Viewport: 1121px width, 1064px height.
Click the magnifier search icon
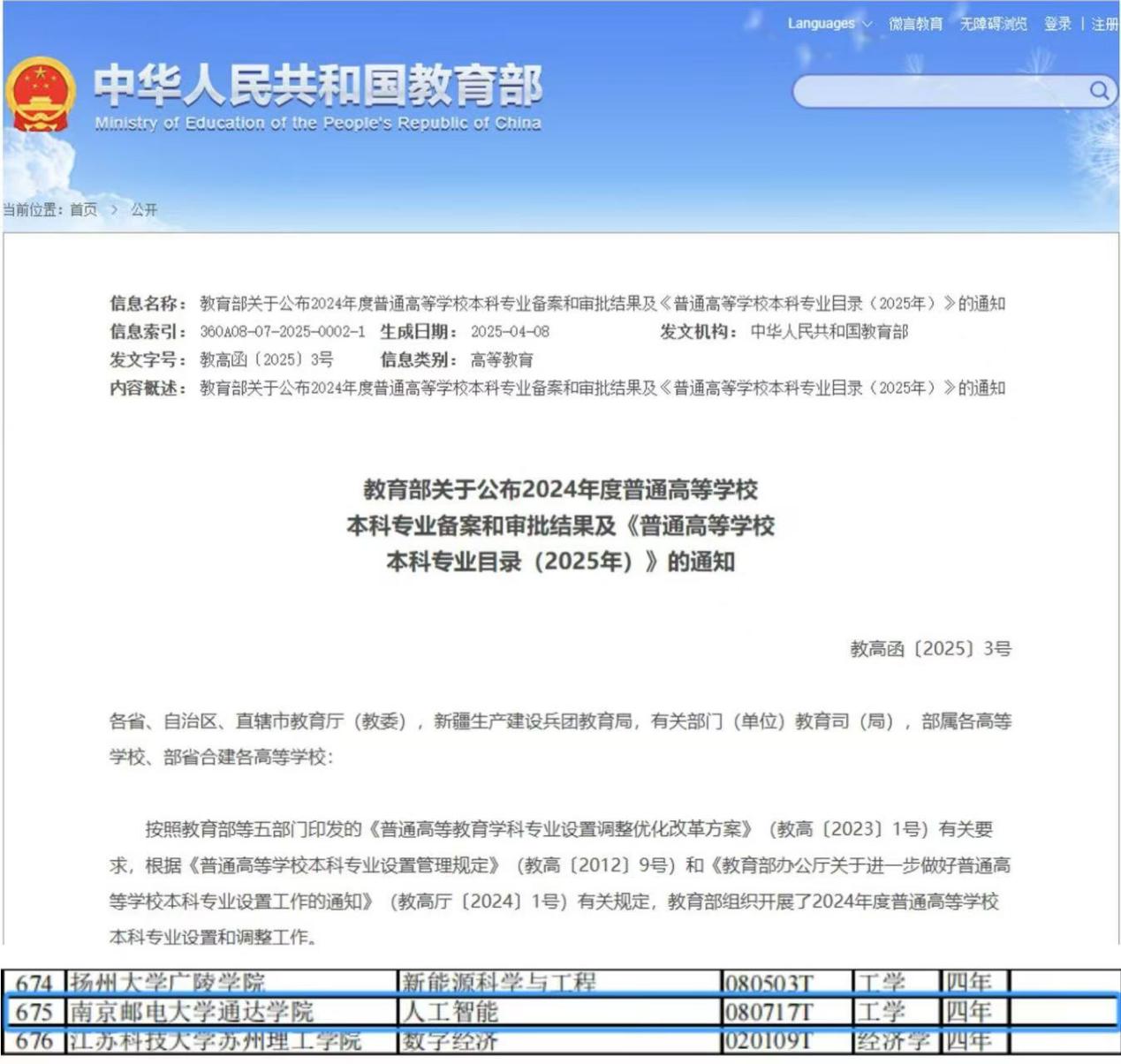[x=1098, y=90]
